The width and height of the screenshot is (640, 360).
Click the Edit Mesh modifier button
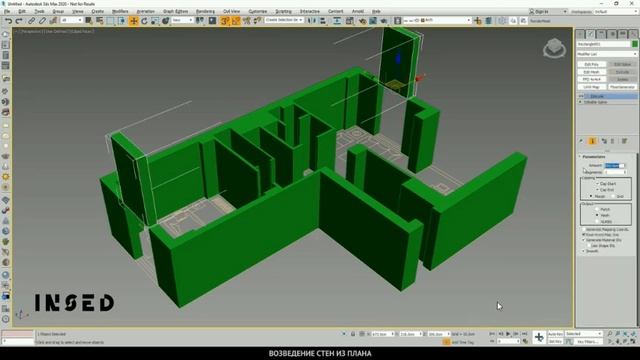click(x=591, y=72)
